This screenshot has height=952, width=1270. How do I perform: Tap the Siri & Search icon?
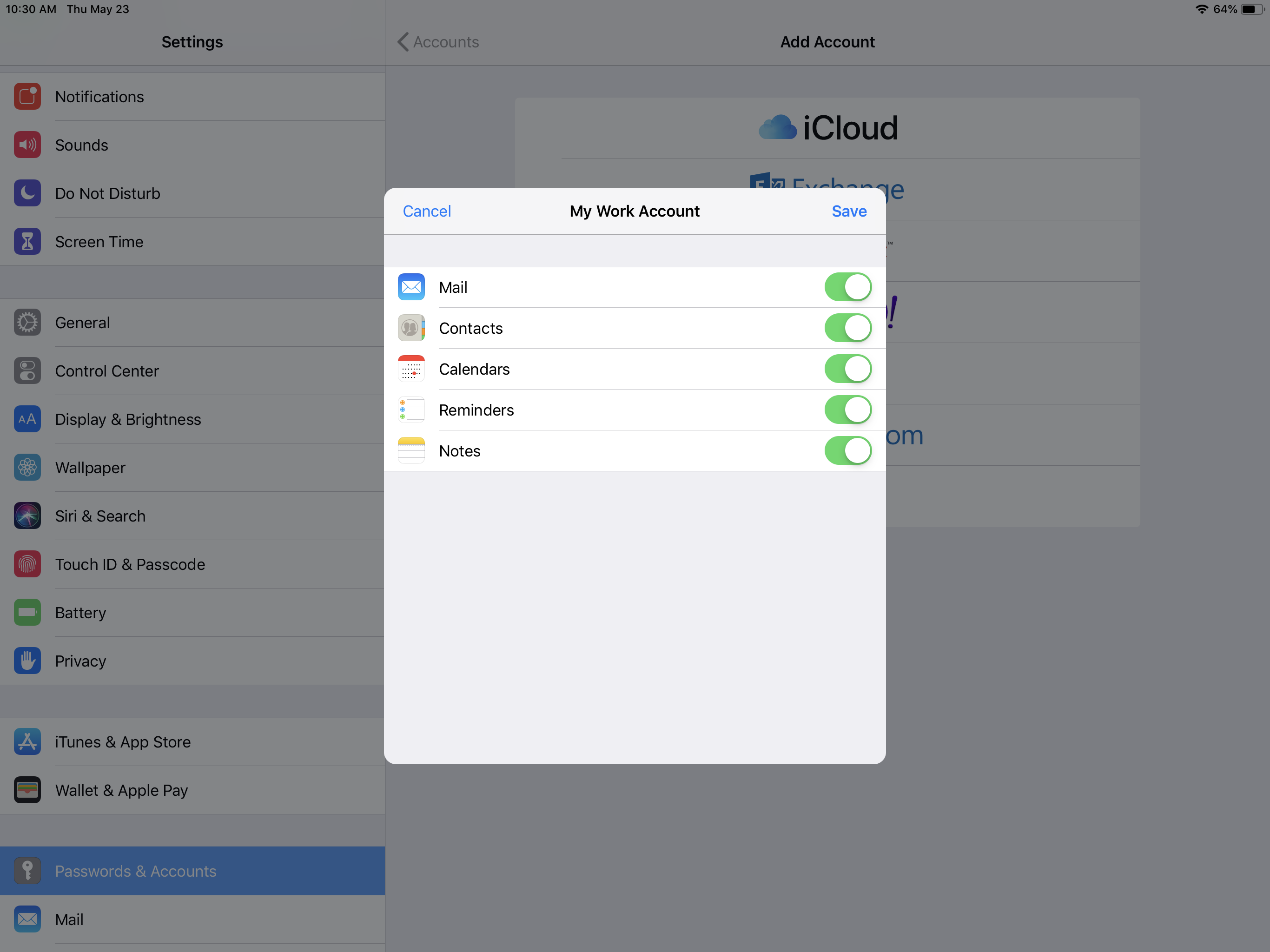click(x=27, y=516)
